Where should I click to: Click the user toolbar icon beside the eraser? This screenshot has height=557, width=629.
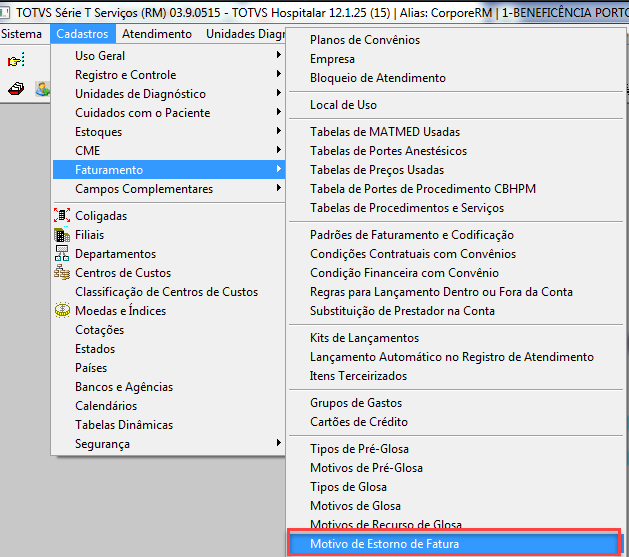[43, 89]
